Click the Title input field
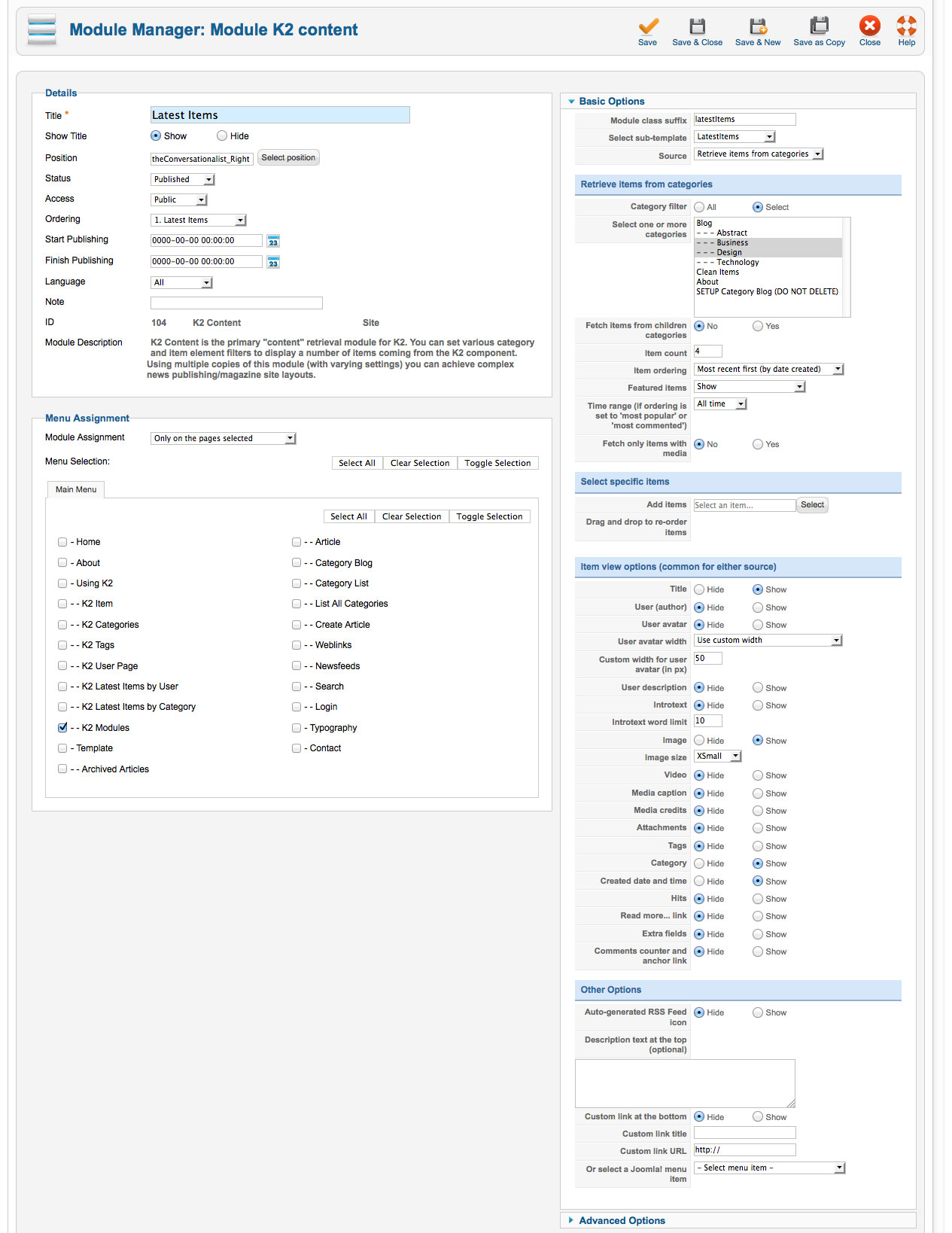 pos(280,114)
